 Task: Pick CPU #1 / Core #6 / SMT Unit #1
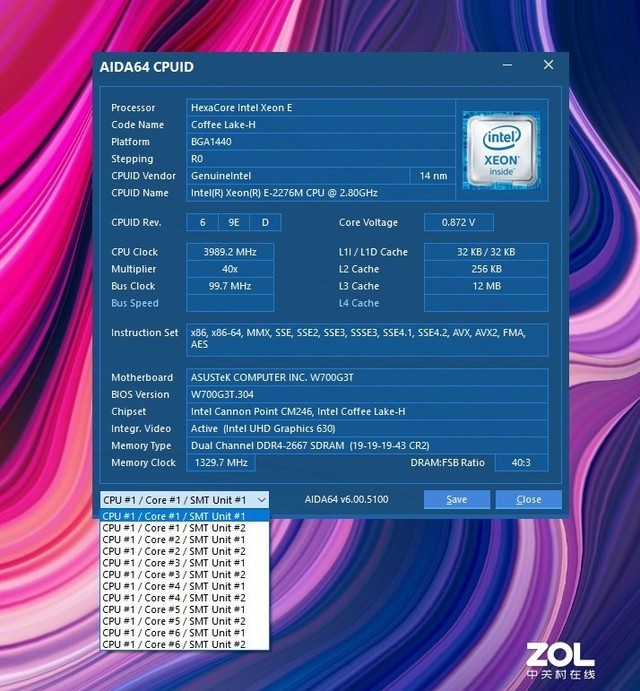184,633
